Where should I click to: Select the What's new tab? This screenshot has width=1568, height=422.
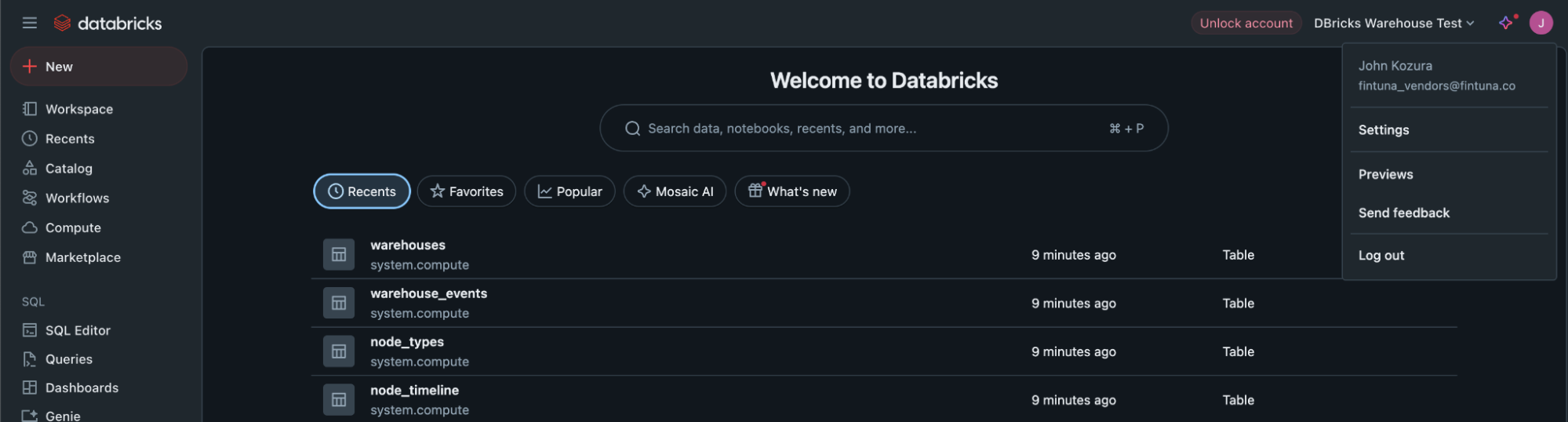[x=792, y=191]
